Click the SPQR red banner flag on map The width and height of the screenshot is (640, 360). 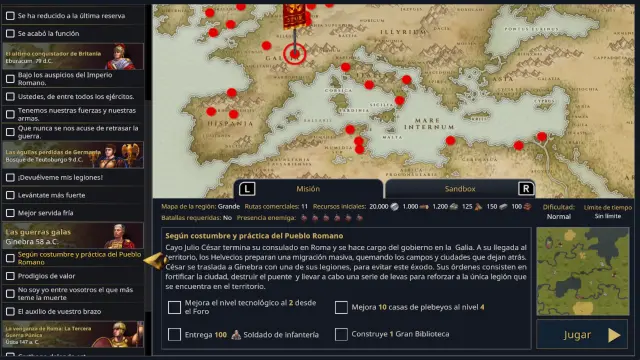point(294,17)
